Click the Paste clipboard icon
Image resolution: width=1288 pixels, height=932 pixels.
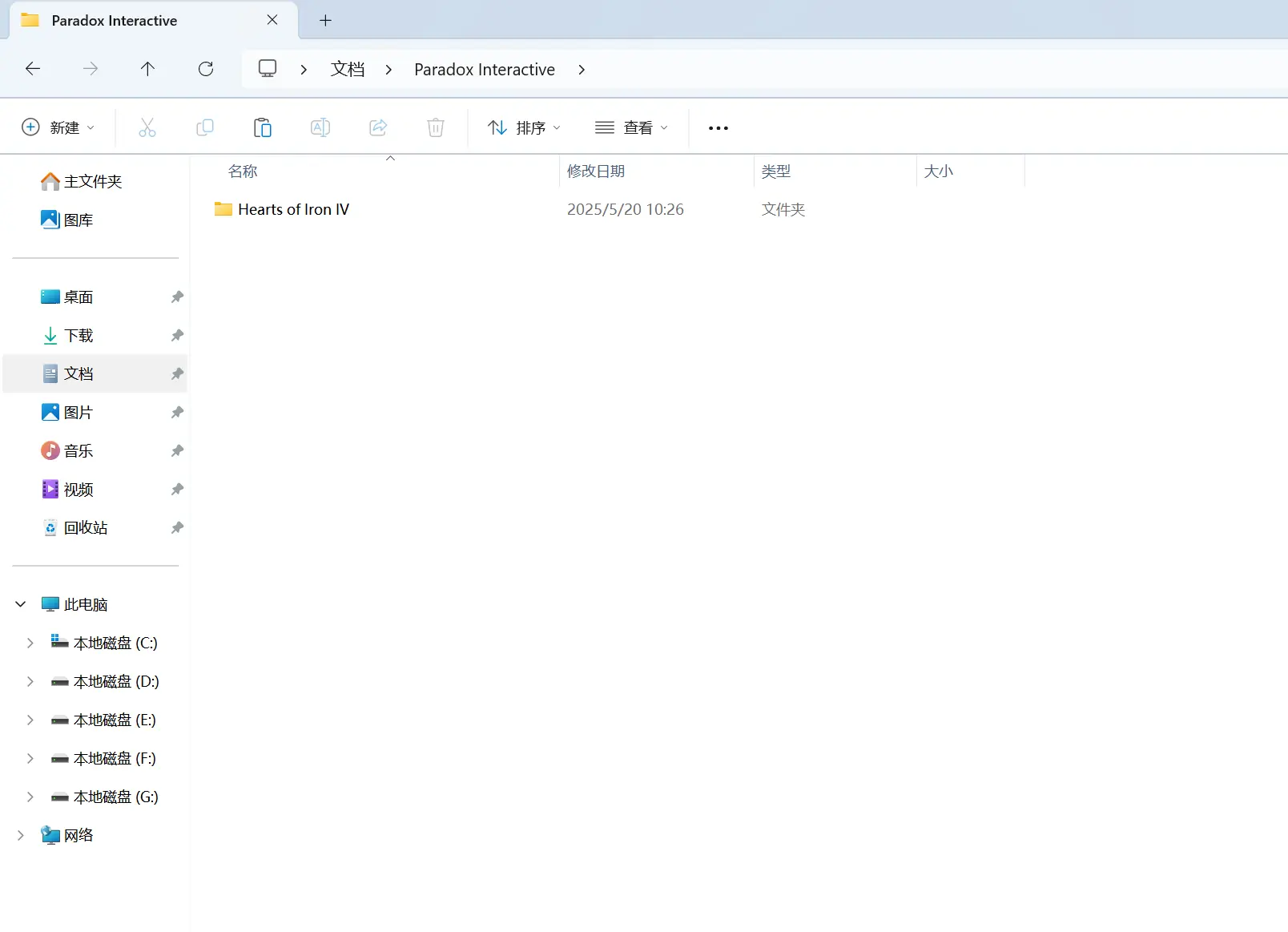tap(263, 127)
